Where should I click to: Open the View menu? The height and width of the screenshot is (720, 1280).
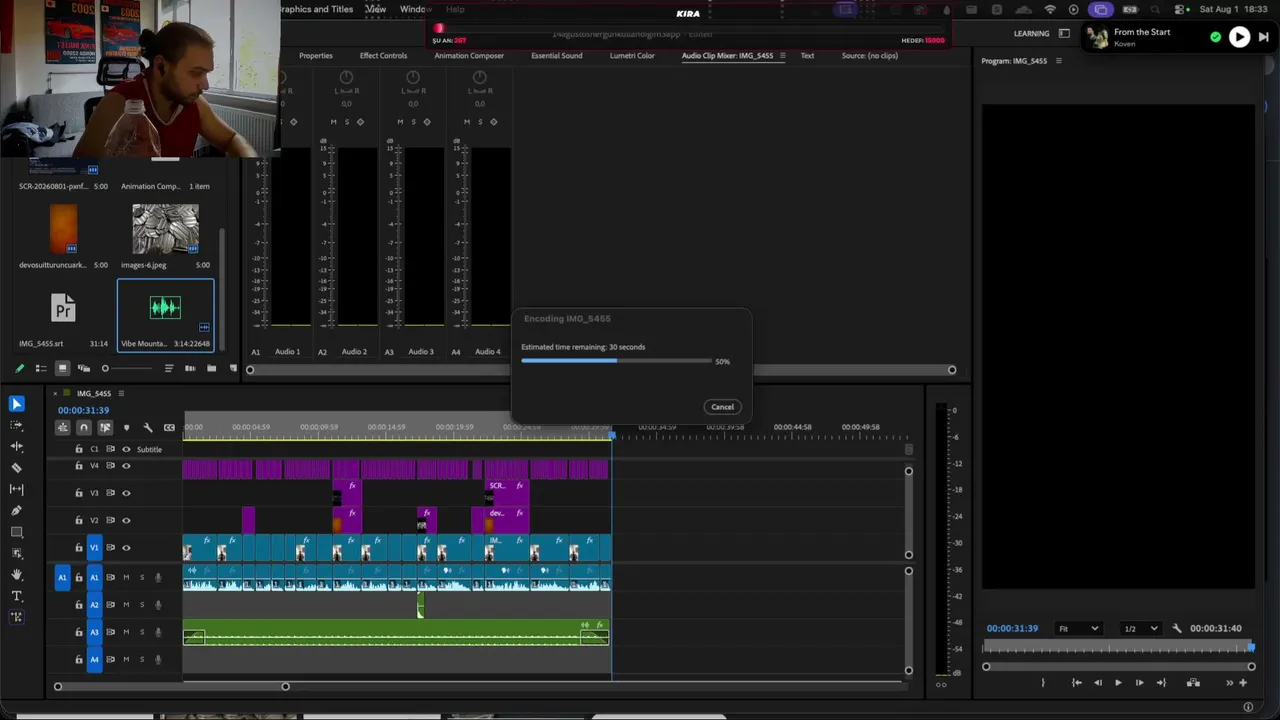coord(376,9)
